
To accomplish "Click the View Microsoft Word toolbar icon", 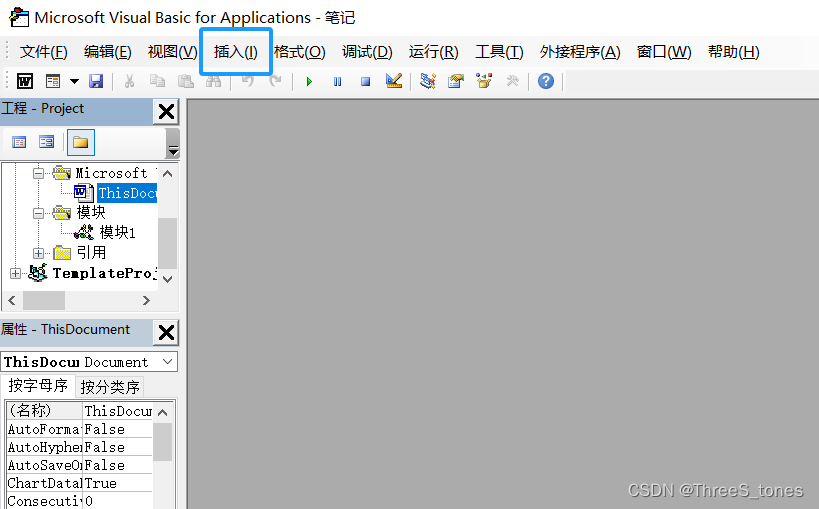I will [25, 81].
